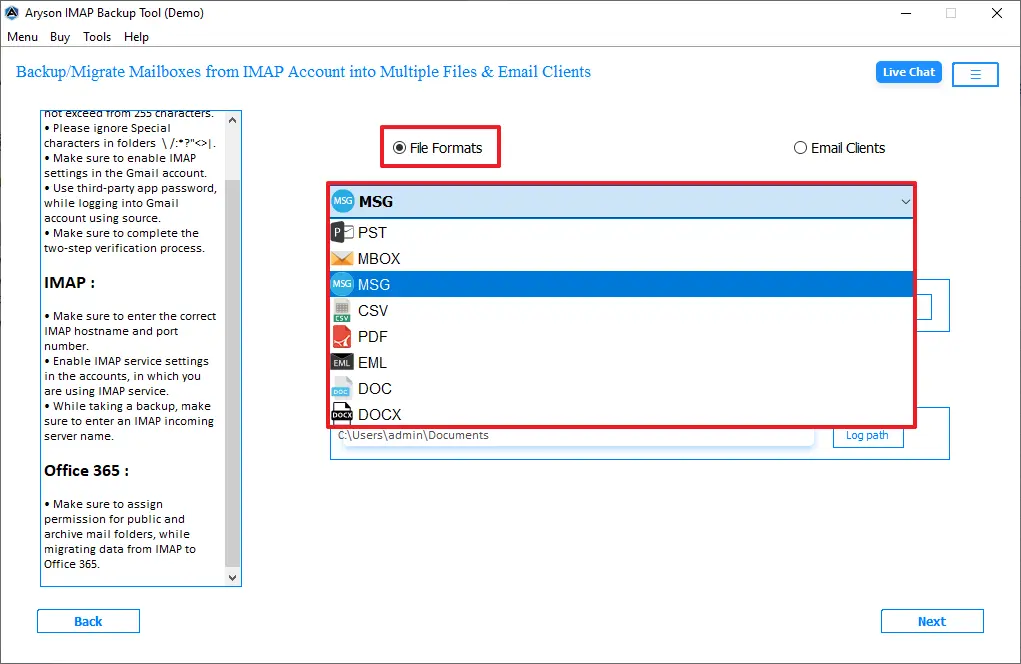Select the DOCX format icon

(341, 414)
